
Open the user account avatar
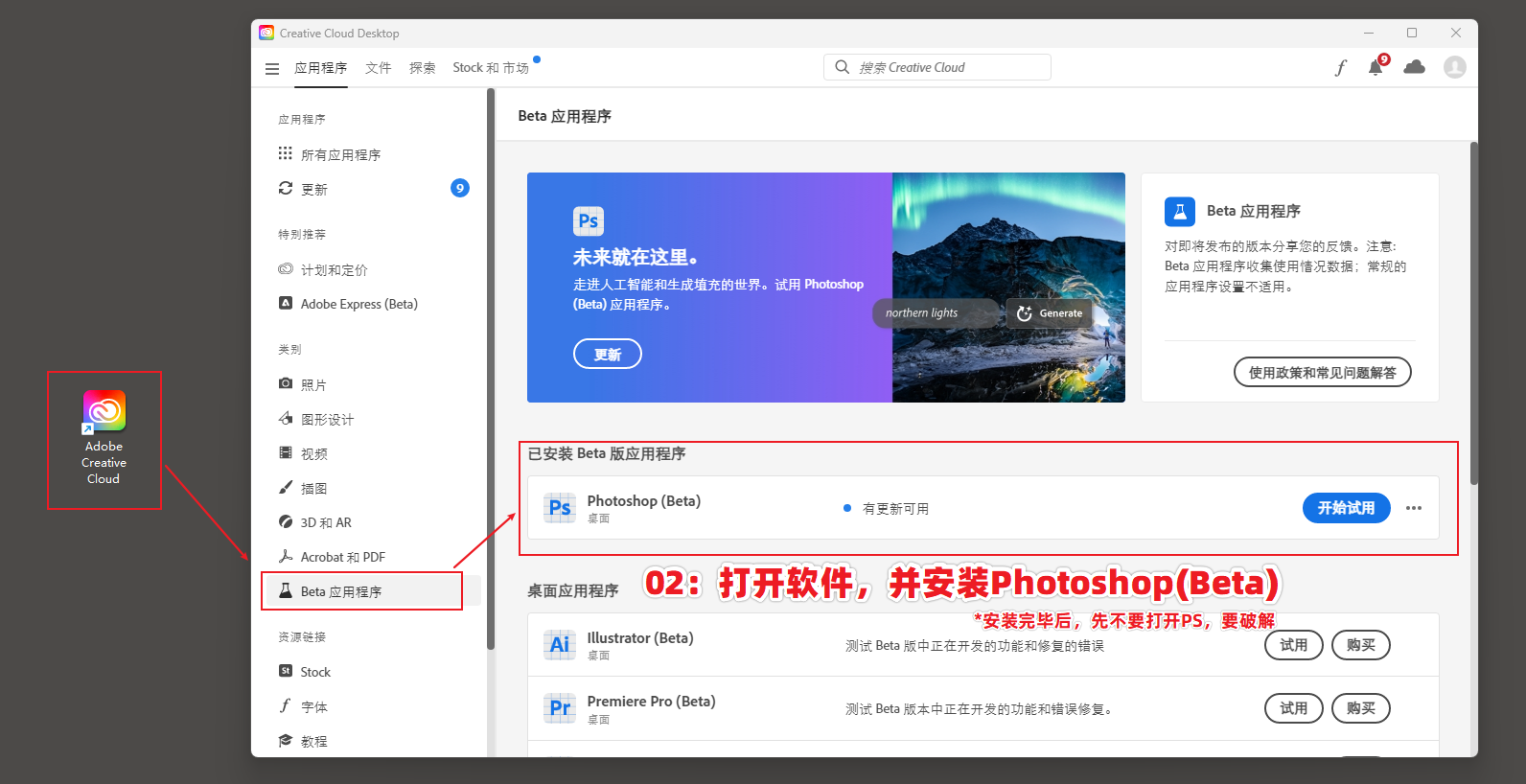point(1454,67)
